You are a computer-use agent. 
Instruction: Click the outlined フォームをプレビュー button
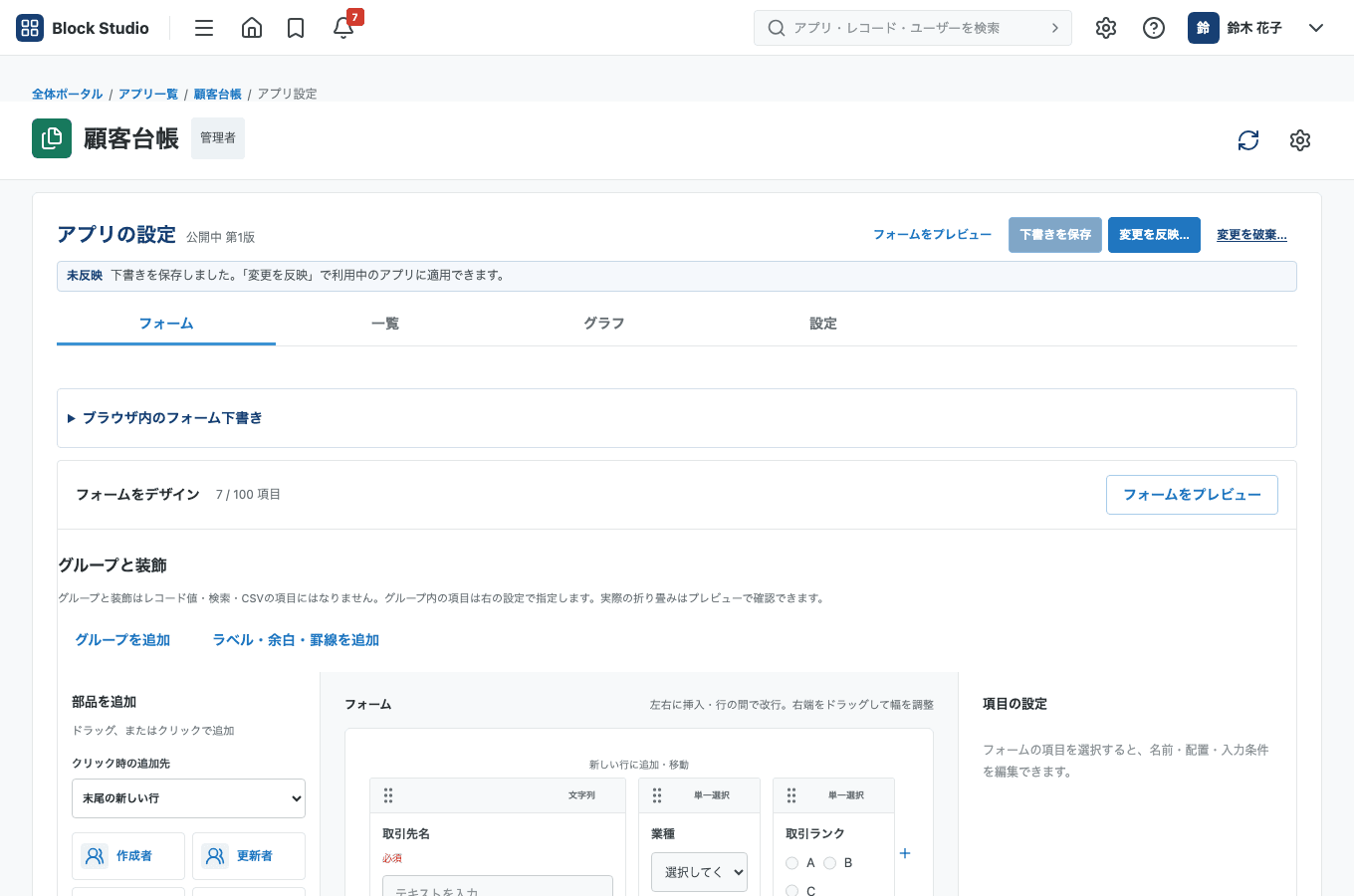(1192, 495)
